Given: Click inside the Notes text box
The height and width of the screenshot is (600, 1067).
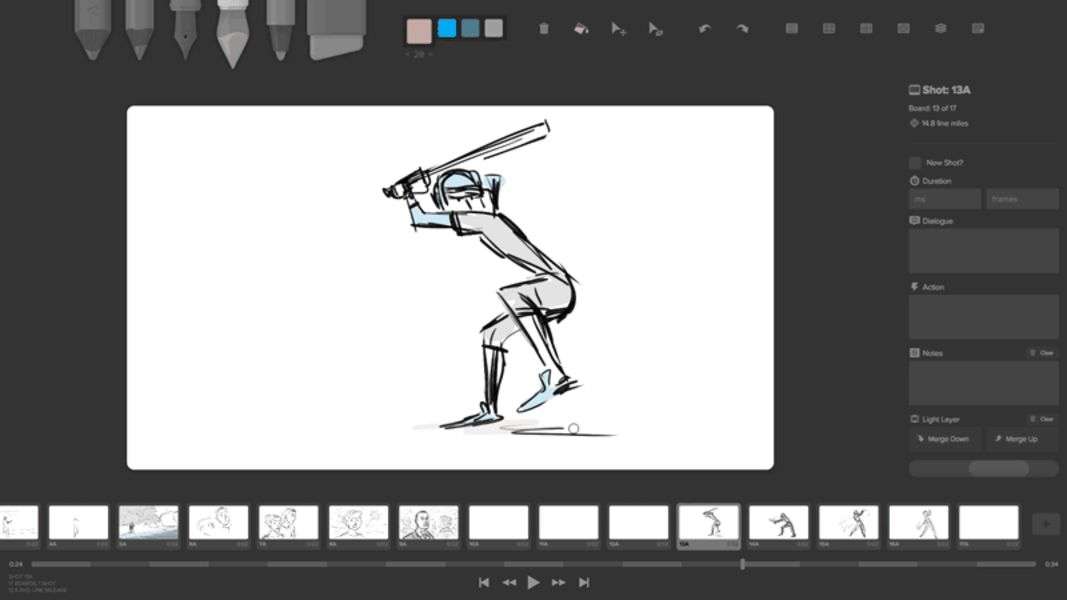Looking at the screenshot, I should pyautogui.click(x=983, y=383).
